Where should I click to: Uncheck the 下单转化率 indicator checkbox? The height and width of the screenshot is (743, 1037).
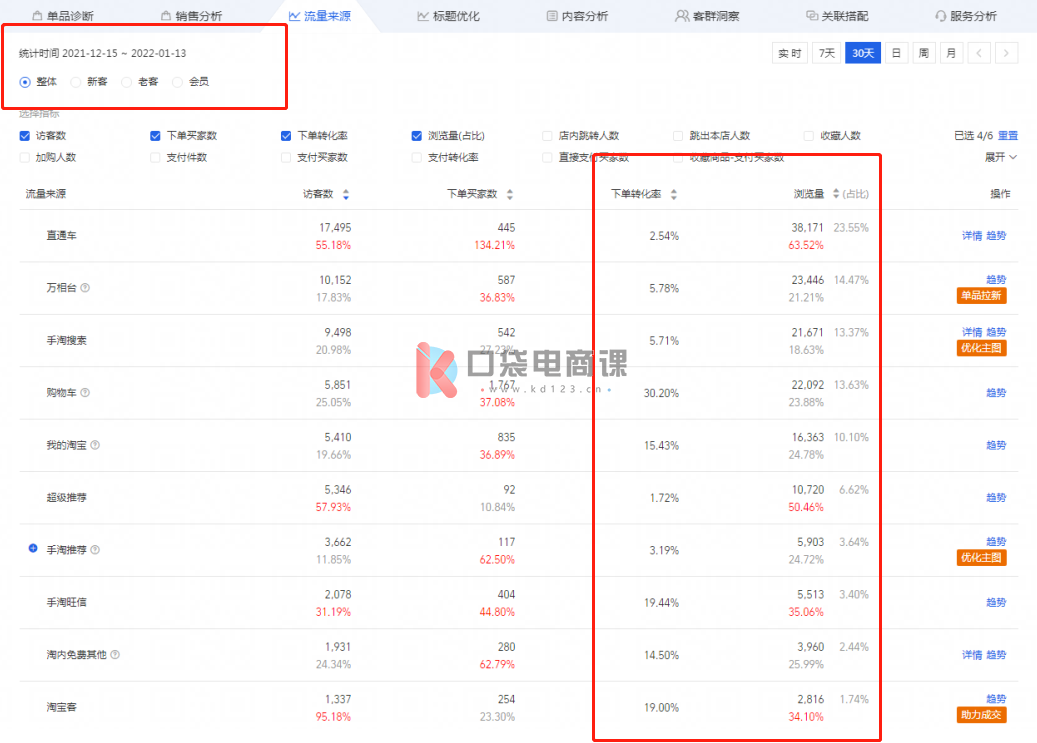[286, 136]
